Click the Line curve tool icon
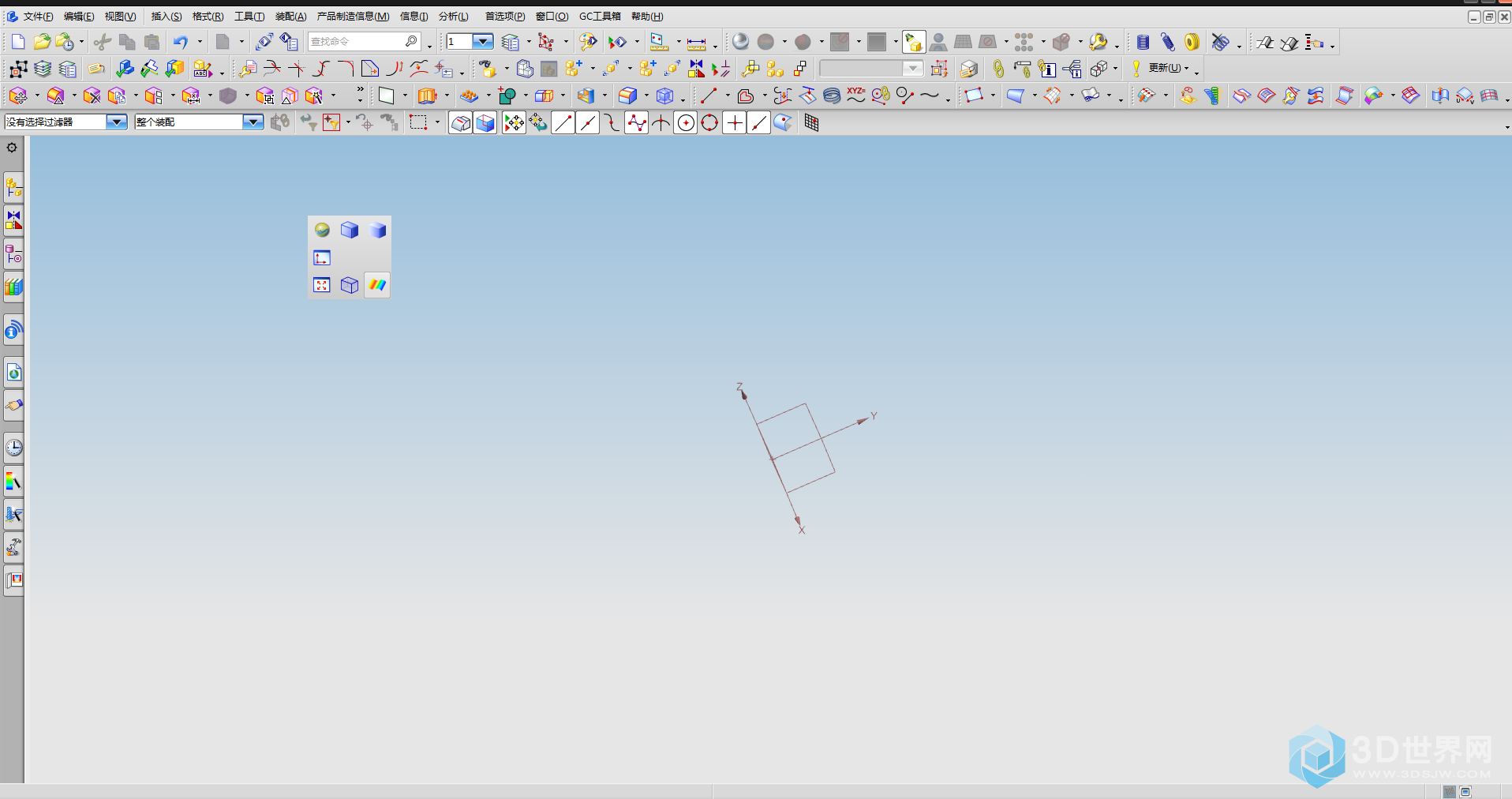The height and width of the screenshot is (799, 1512). coord(708,96)
